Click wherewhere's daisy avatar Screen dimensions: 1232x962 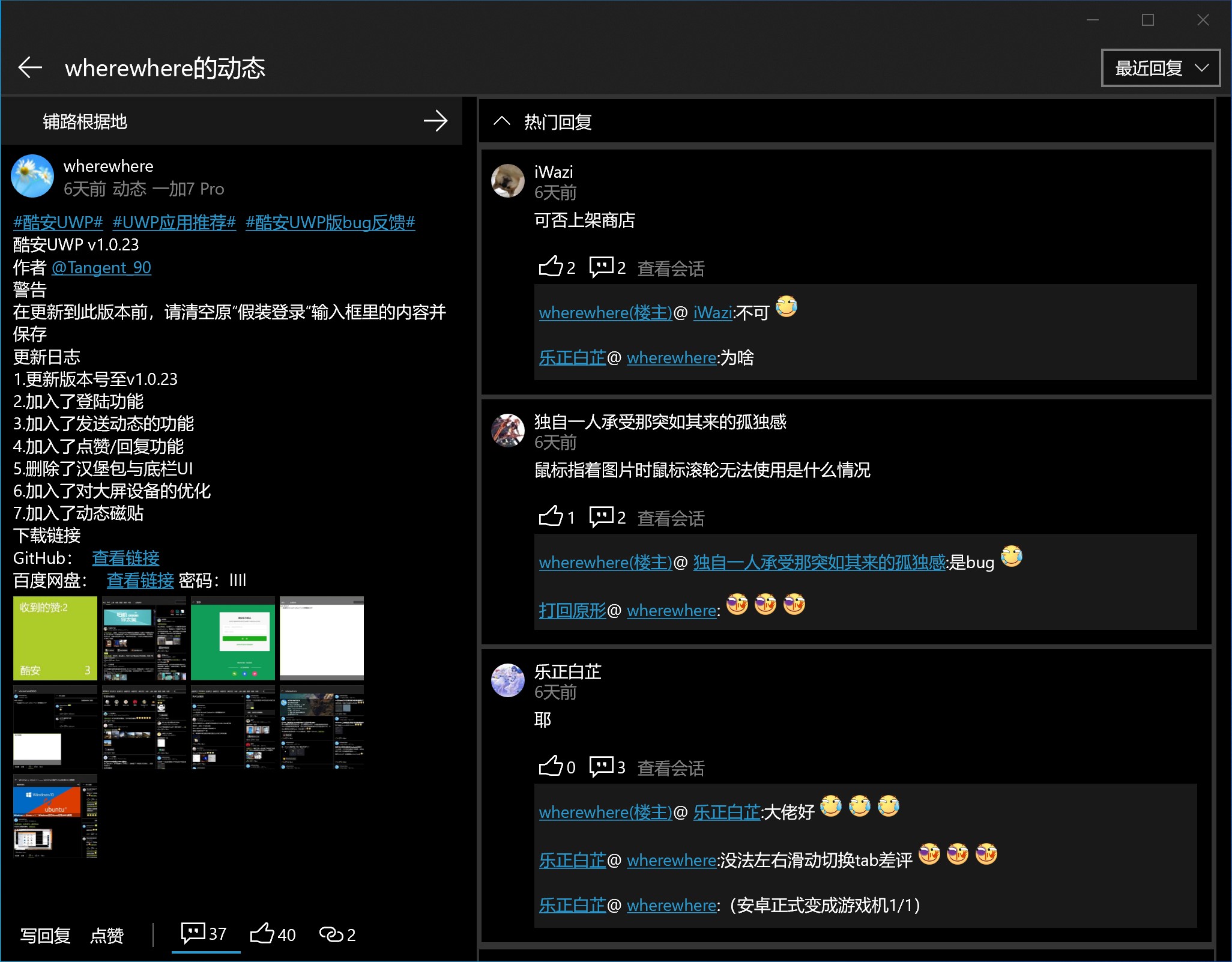tap(32, 177)
